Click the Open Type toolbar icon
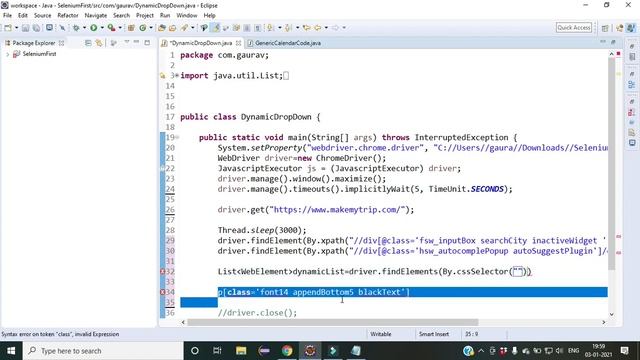 pyautogui.click(x=162, y=28)
